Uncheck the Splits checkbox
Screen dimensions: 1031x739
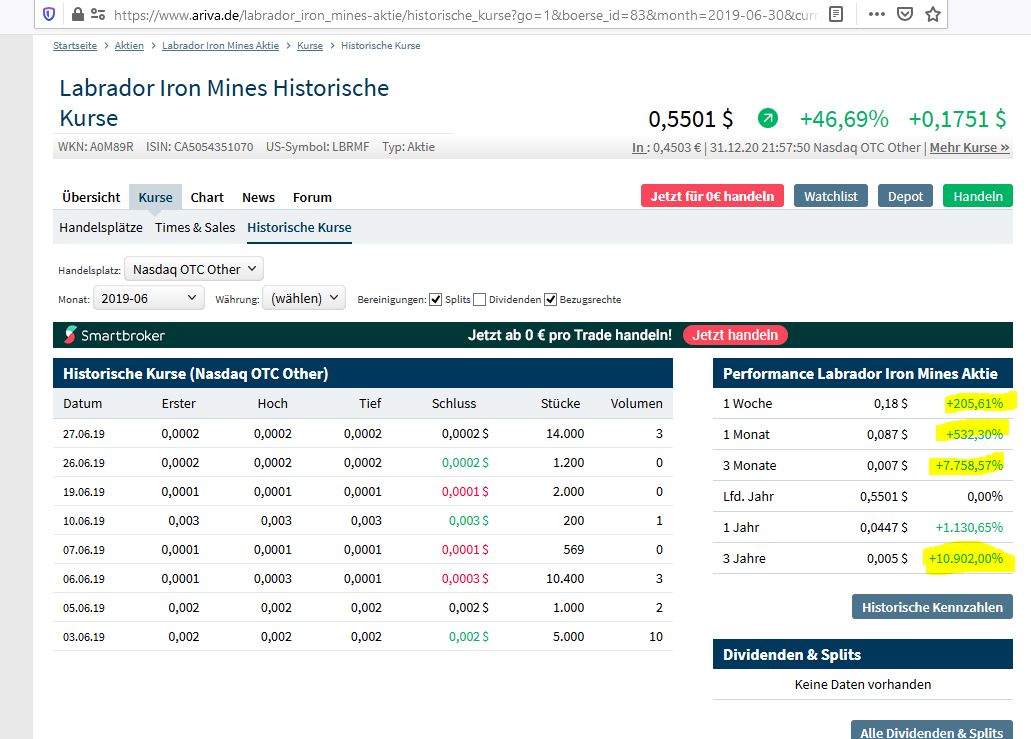pos(437,297)
